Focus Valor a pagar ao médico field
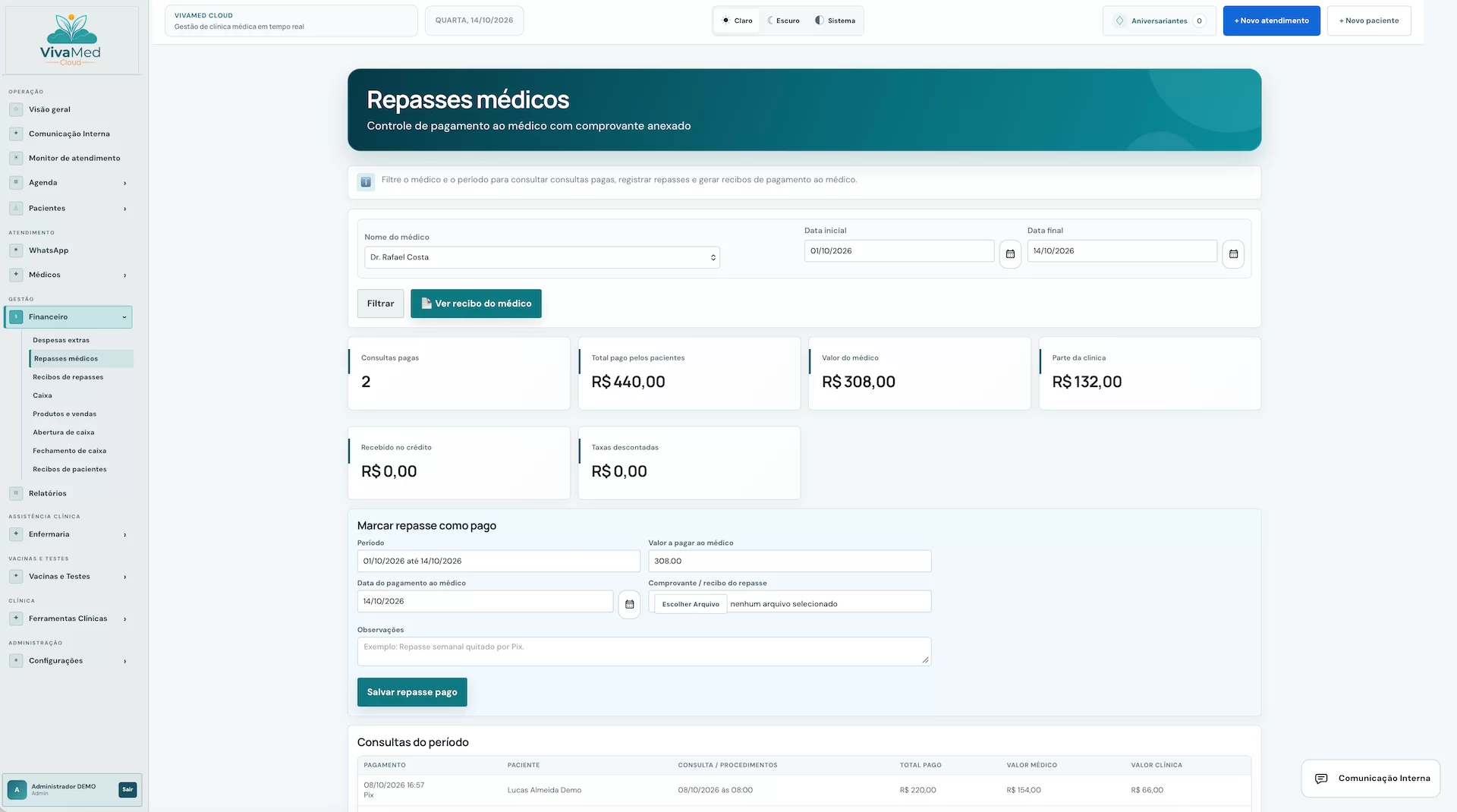 (x=789, y=561)
